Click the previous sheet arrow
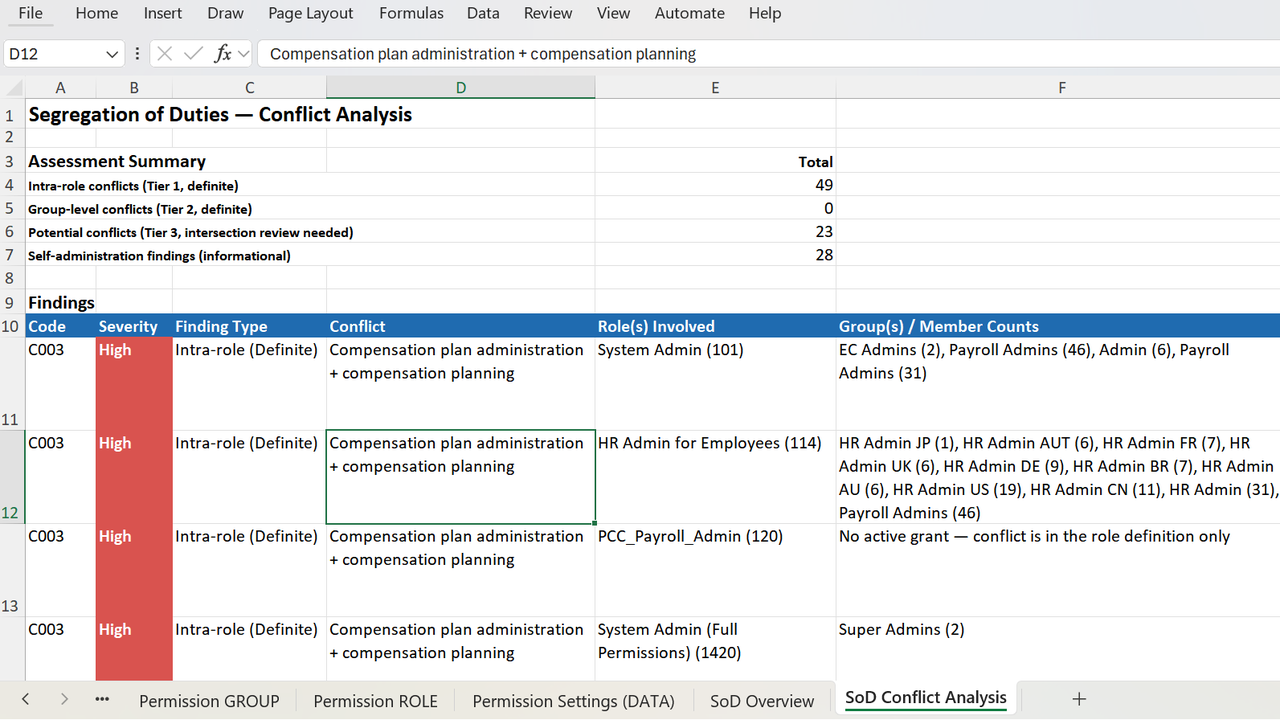The height and width of the screenshot is (720, 1280). click(26, 700)
